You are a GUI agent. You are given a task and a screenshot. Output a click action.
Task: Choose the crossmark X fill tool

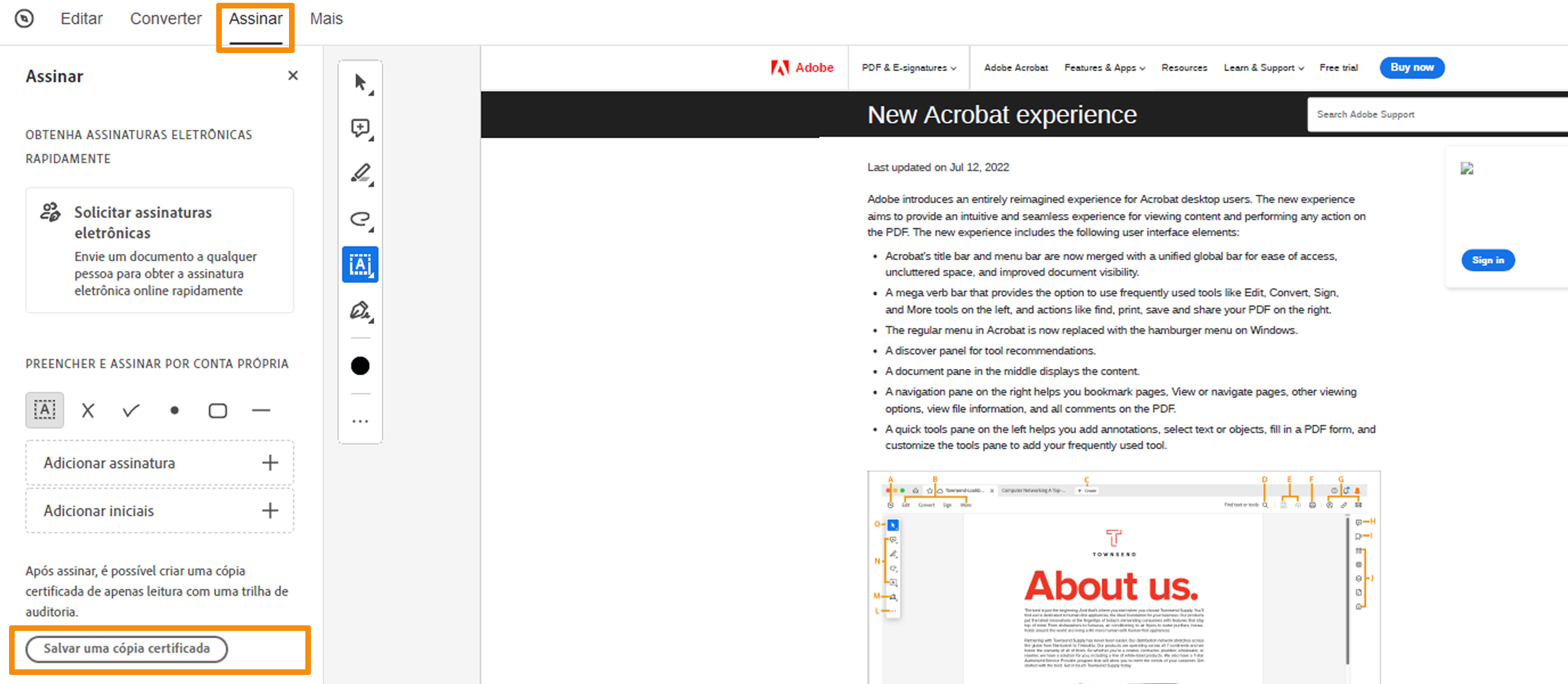point(87,411)
